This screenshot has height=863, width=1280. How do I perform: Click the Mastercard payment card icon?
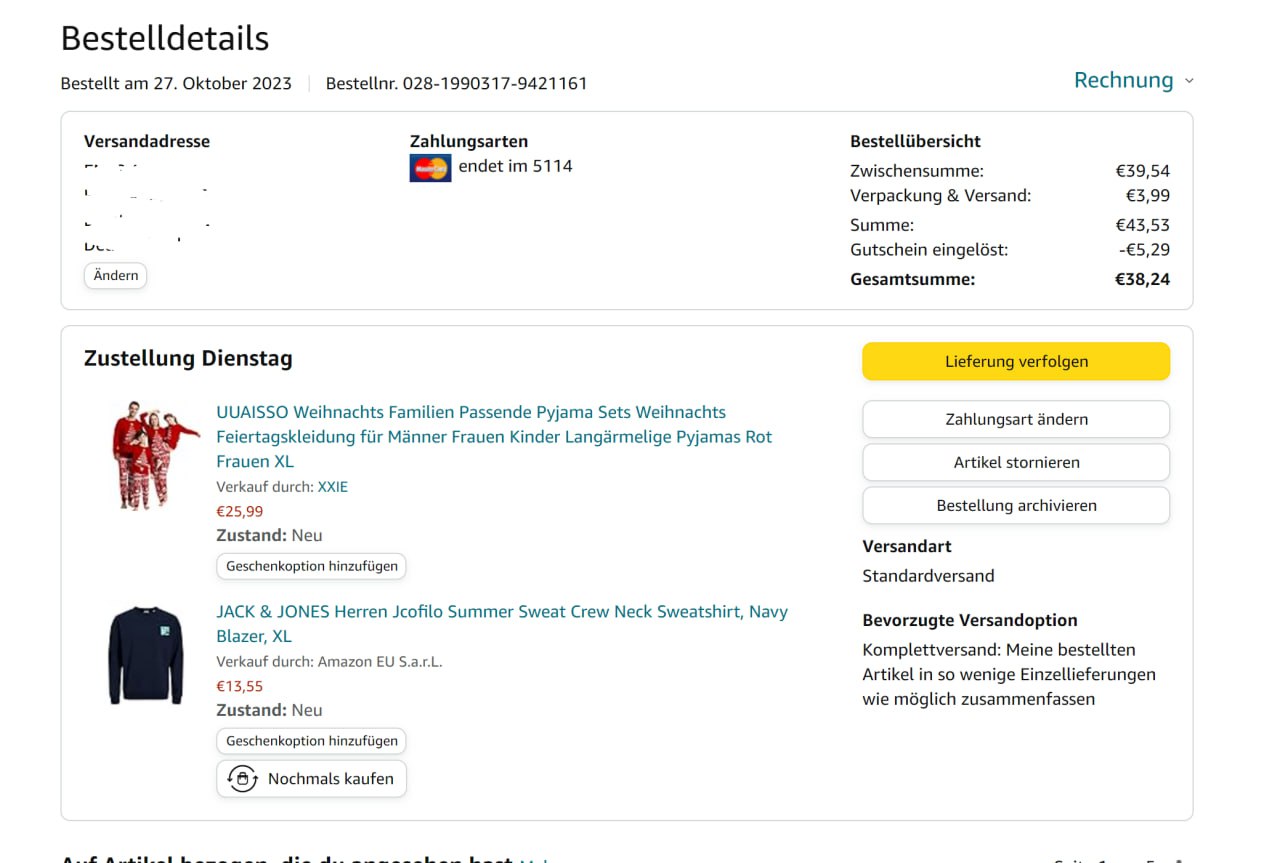tap(430, 167)
